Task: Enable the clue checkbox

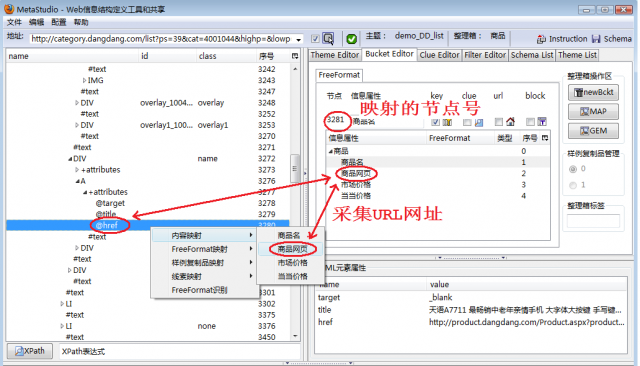Action: coord(467,122)
